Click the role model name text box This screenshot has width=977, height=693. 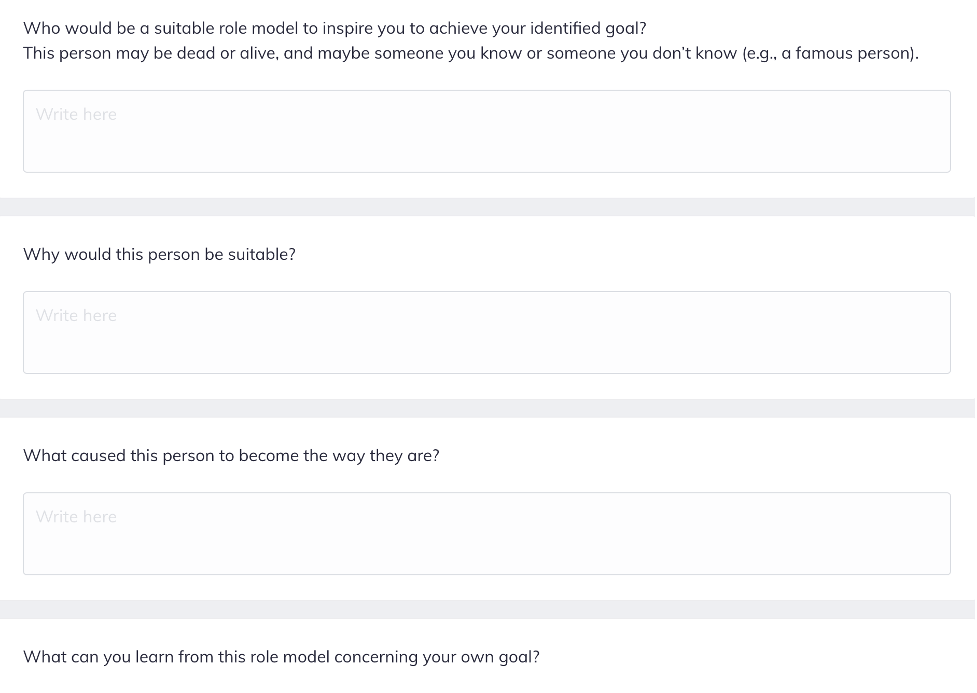[x=486, y=132]
